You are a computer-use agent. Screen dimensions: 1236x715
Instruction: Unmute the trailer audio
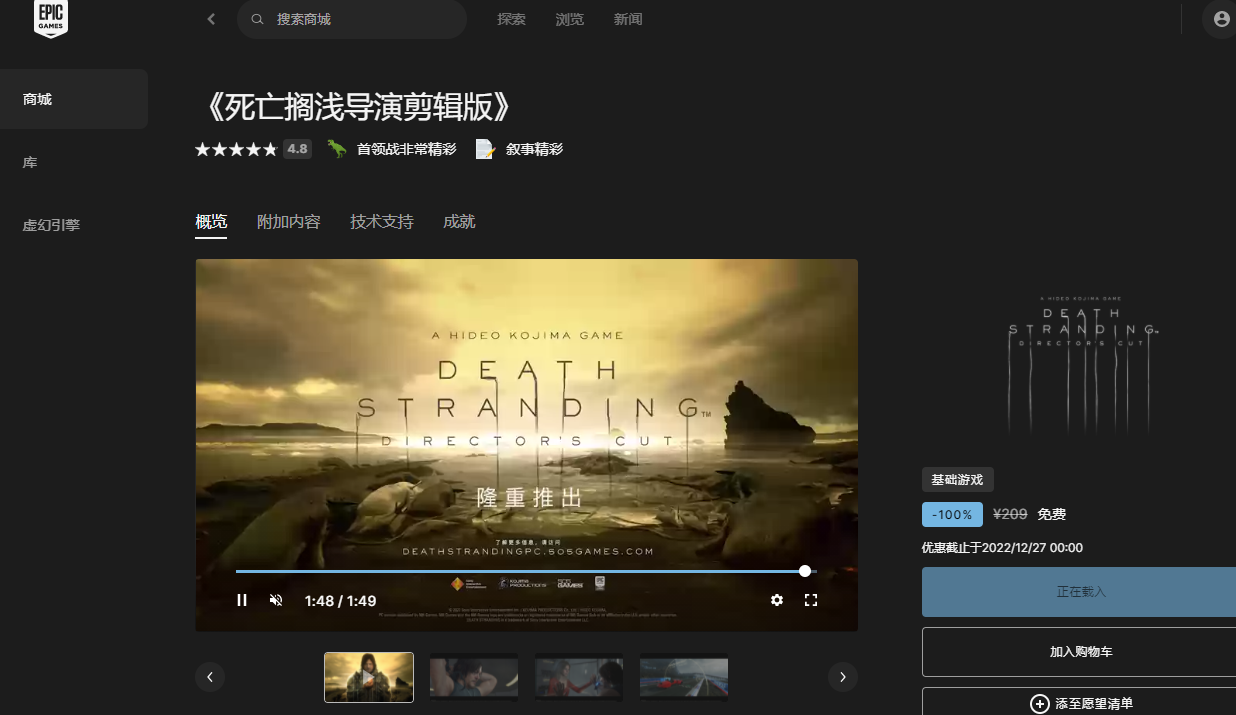point(277,600)
